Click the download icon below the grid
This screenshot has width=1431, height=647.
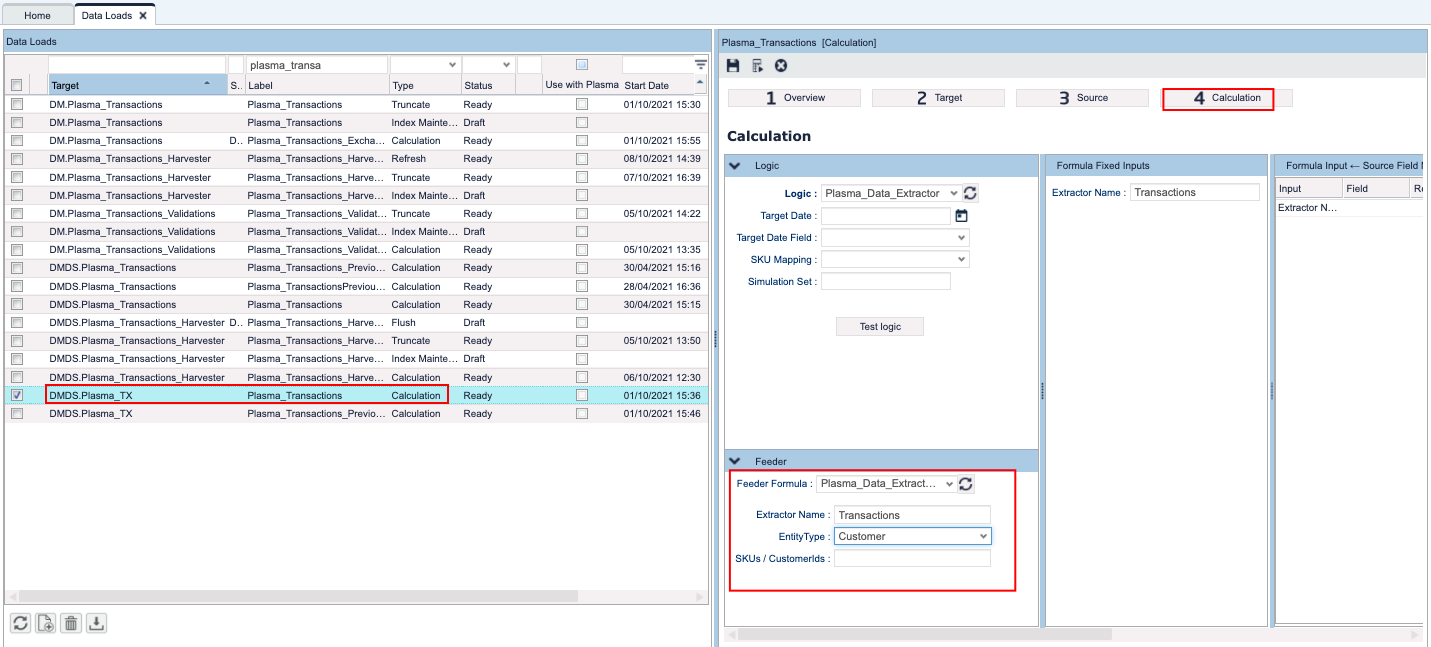pos(95,623)
